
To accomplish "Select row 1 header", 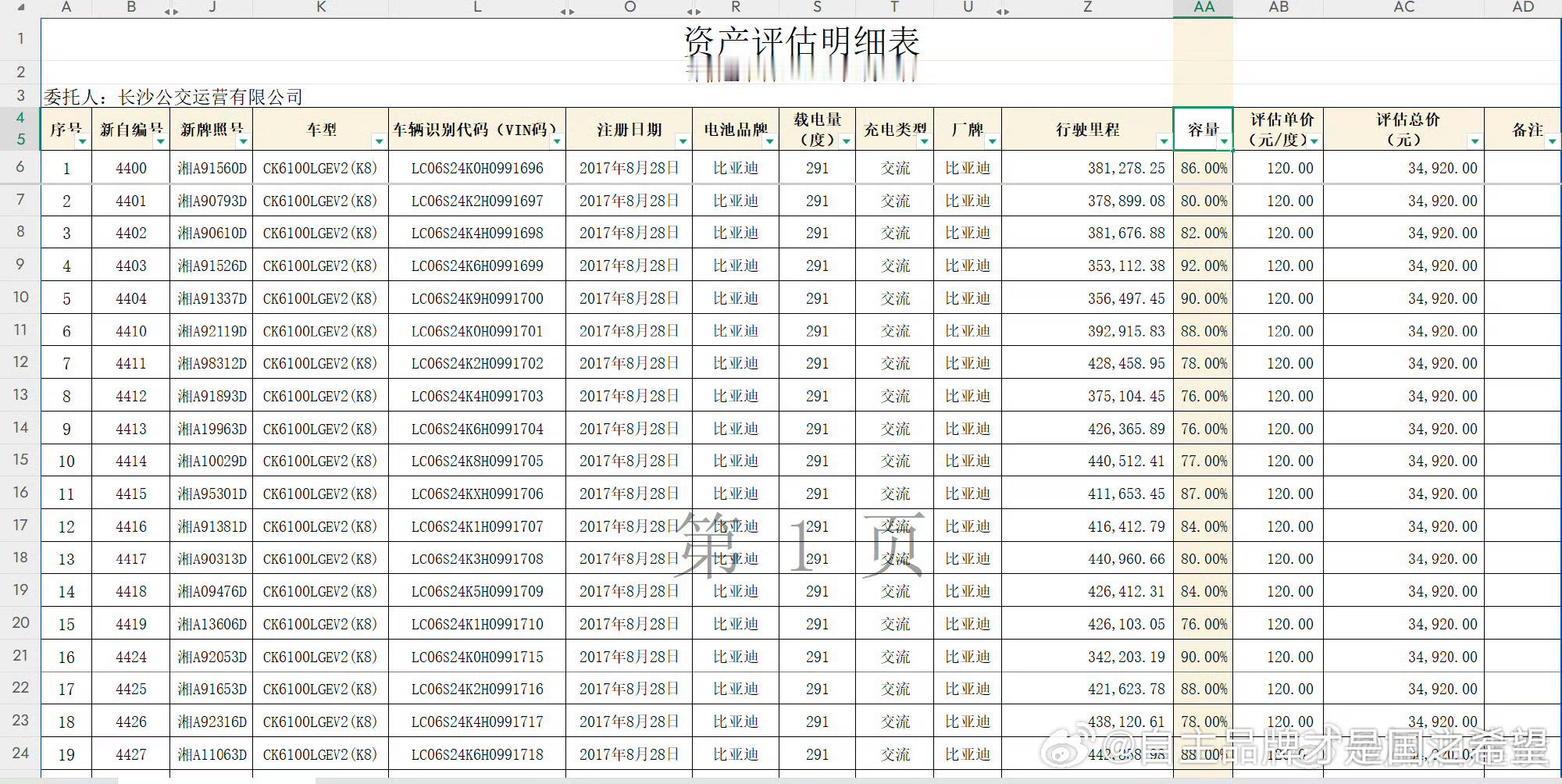I will [20, 39].
